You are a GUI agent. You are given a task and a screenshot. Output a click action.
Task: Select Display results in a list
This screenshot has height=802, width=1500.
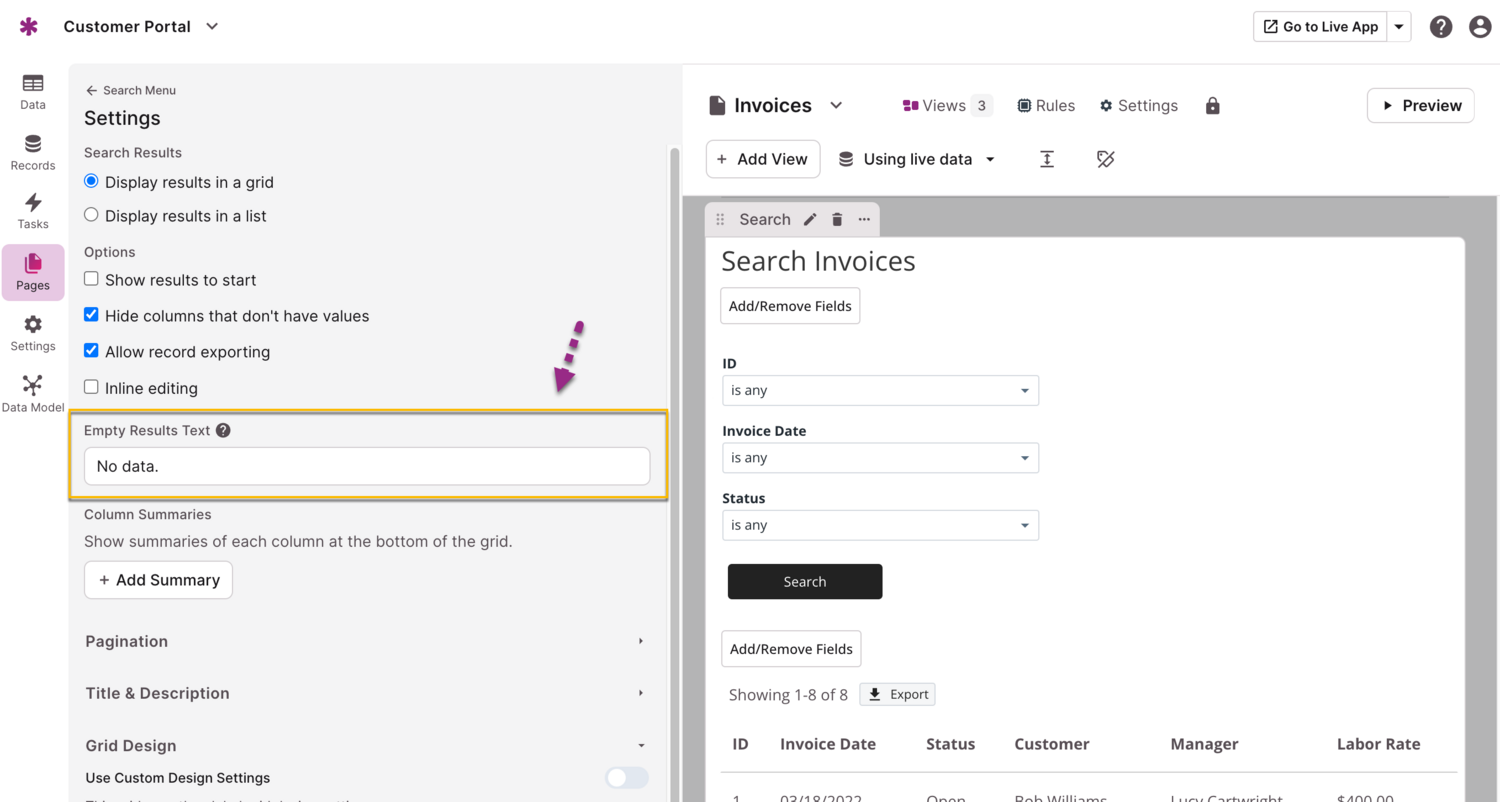(91, 215)
